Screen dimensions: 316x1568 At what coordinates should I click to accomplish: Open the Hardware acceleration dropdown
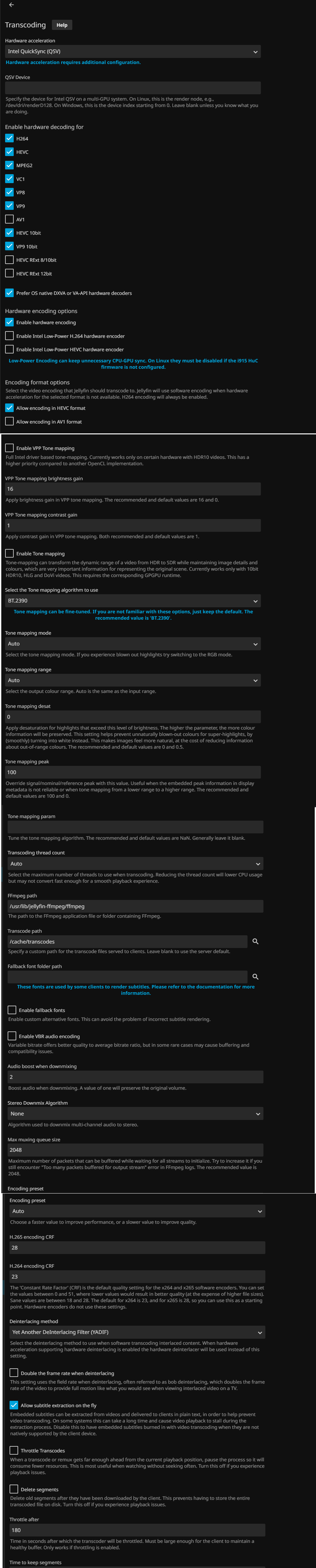click(x=133, y=52)
